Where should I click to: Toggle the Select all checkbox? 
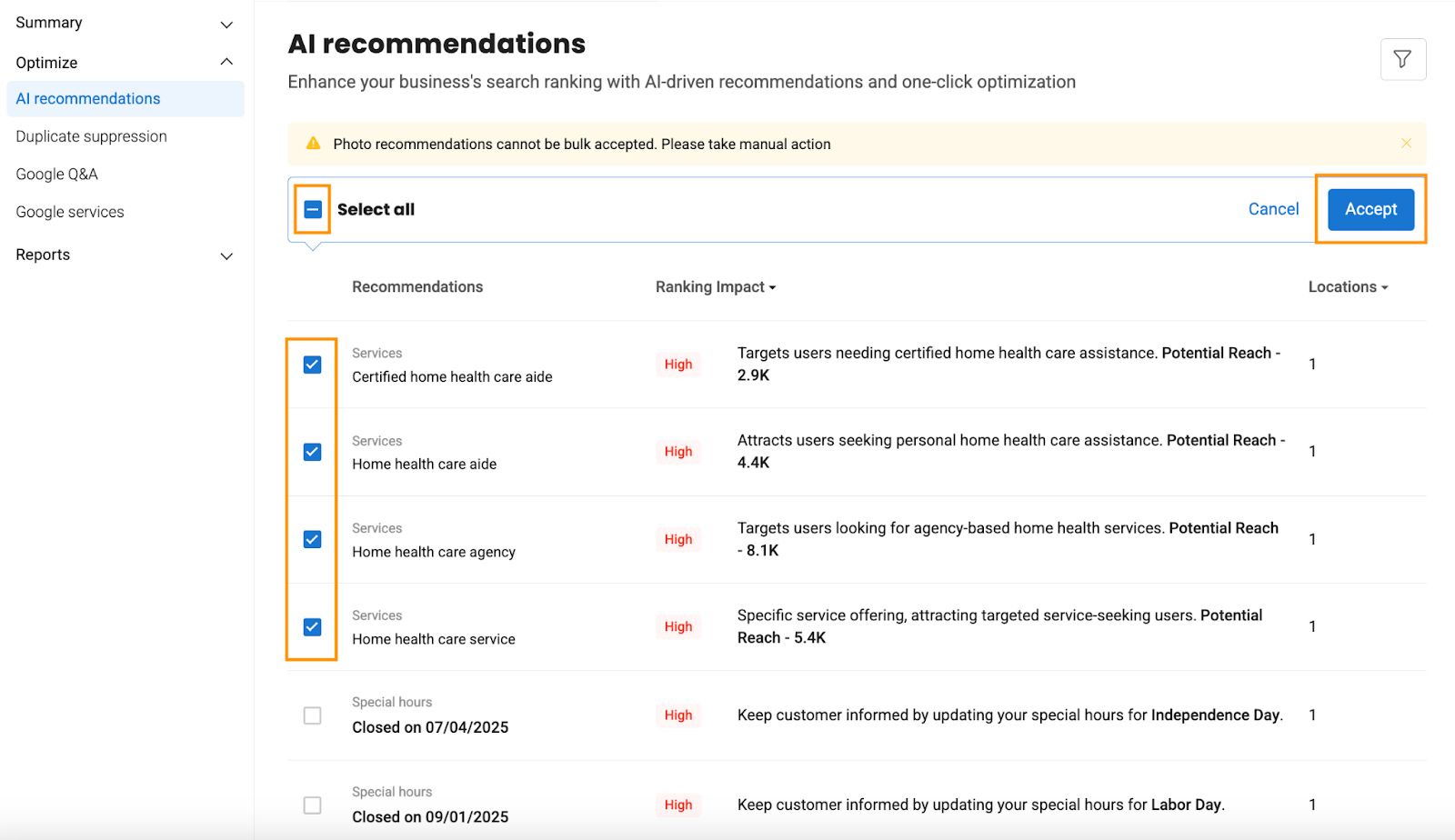click(312, 209)
